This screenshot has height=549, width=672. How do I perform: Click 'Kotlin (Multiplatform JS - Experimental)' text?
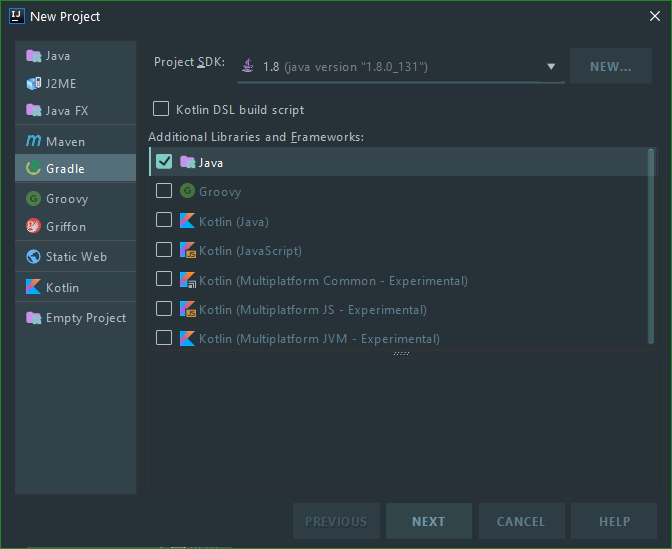click(313, 309)
